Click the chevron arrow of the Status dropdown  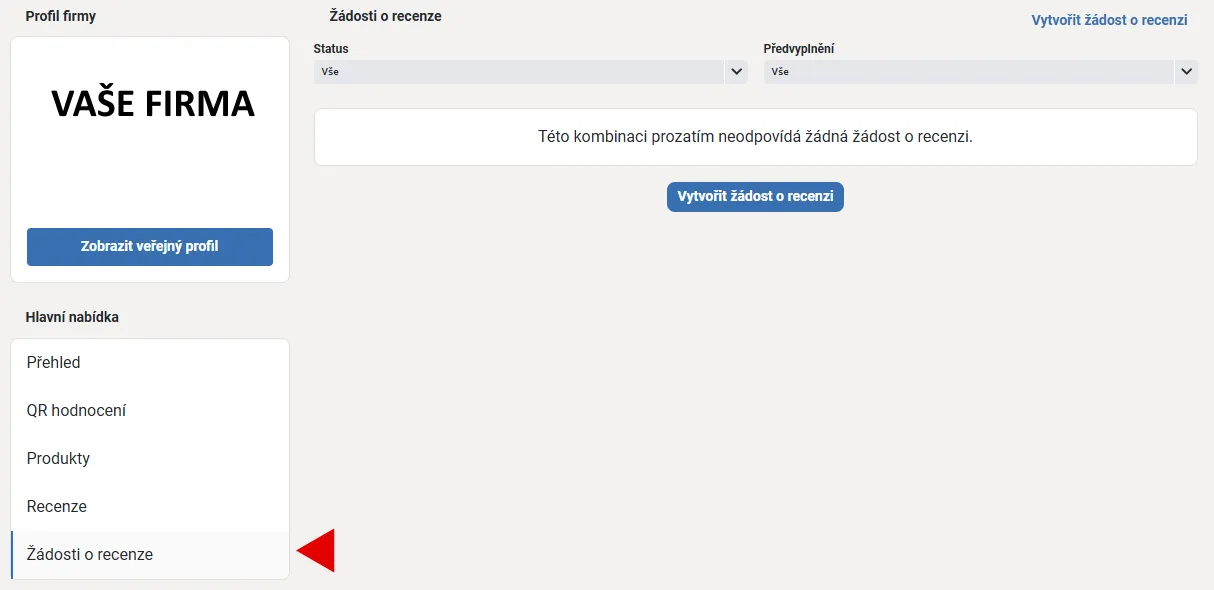click(x=737, y=72)
